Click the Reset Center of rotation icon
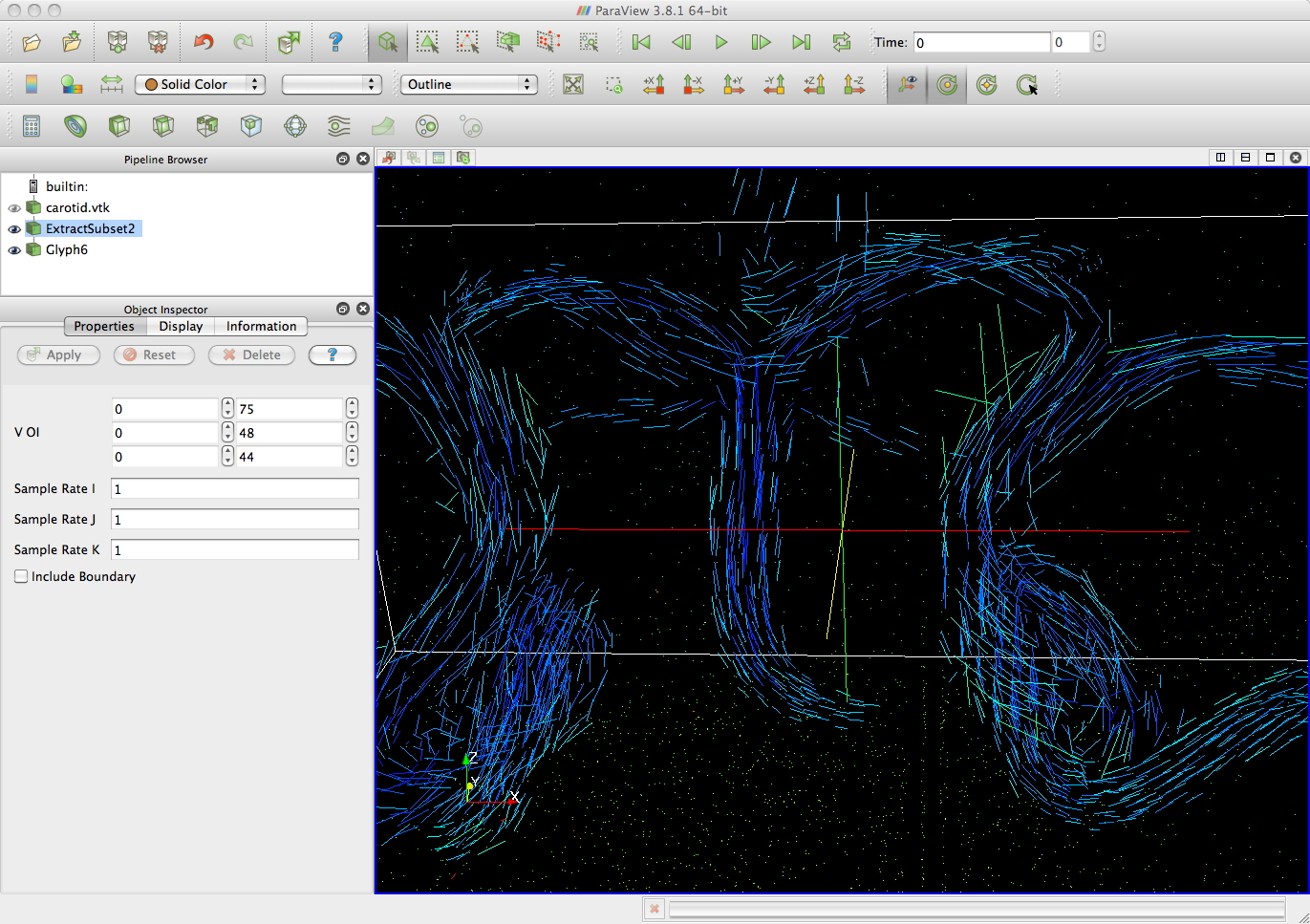The height and width of the screenshot is (924, 1310). (x=987, y=84)
